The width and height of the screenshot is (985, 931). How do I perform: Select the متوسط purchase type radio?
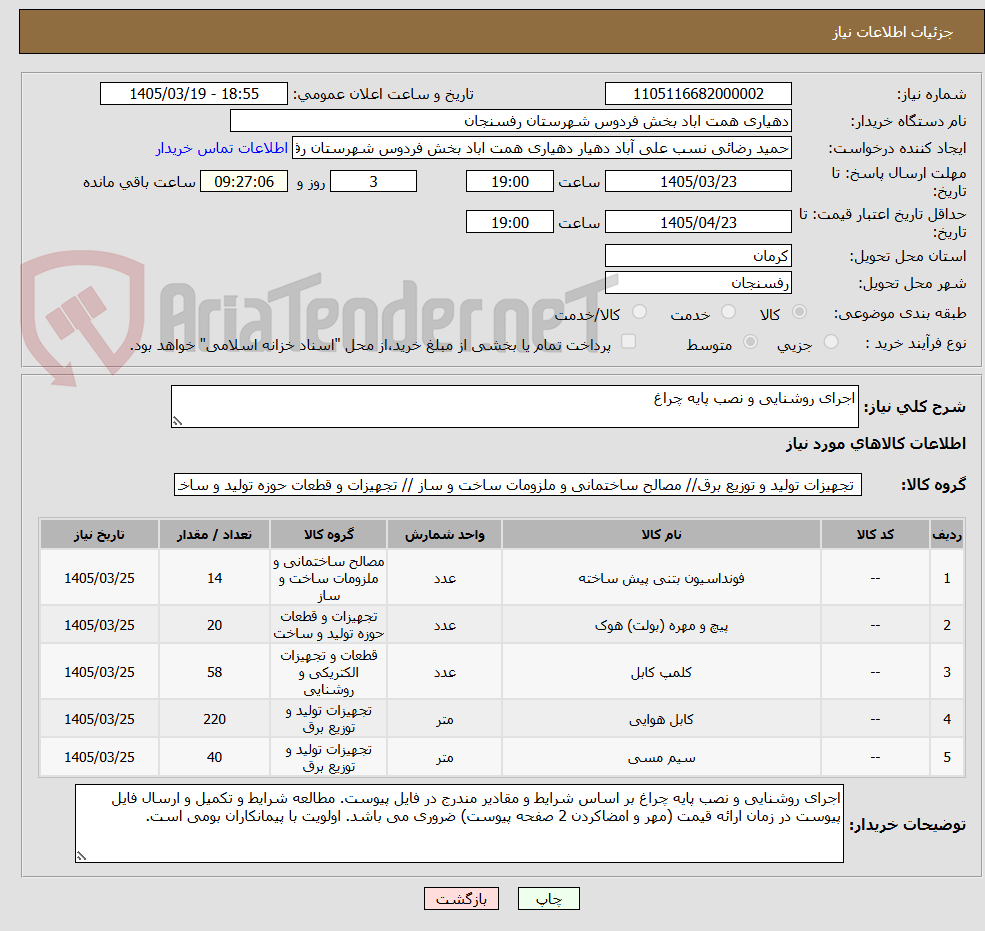[750, 342]
